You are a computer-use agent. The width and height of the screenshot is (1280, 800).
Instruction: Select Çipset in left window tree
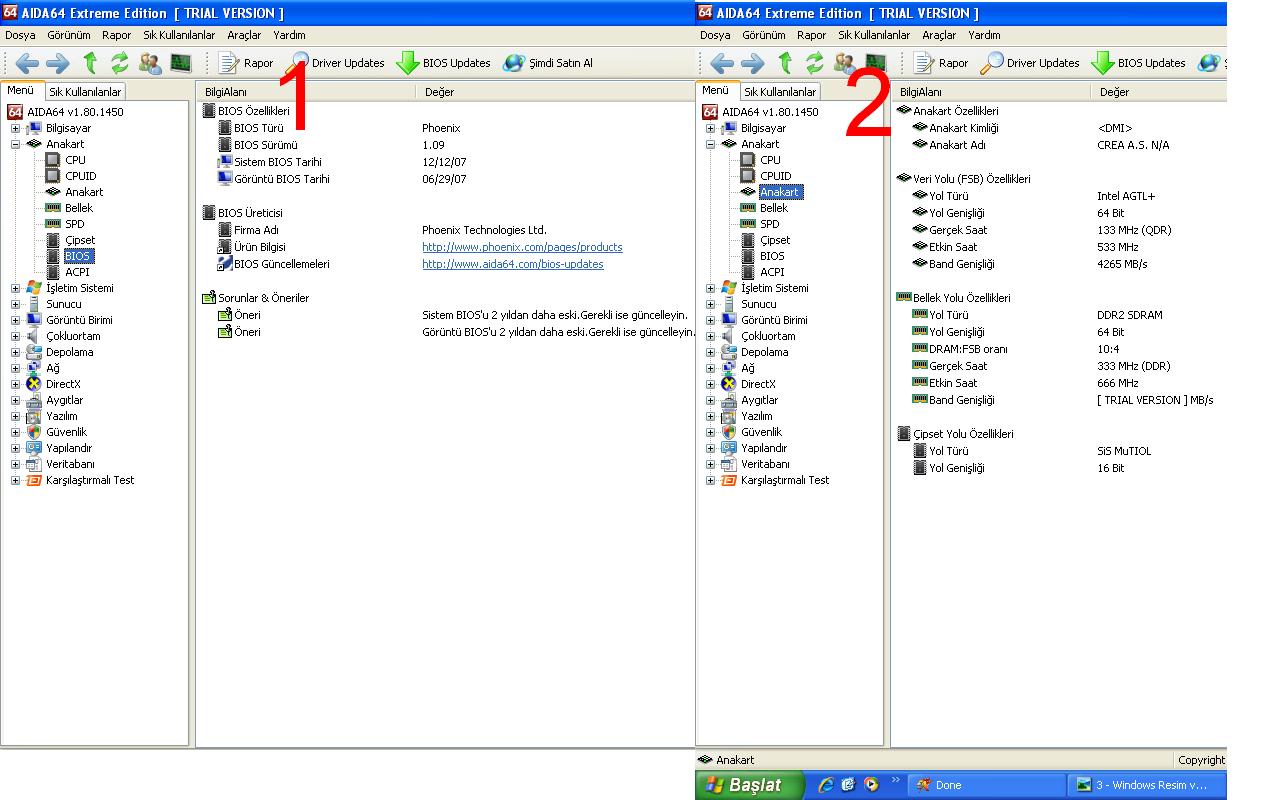tap(80, 240)
